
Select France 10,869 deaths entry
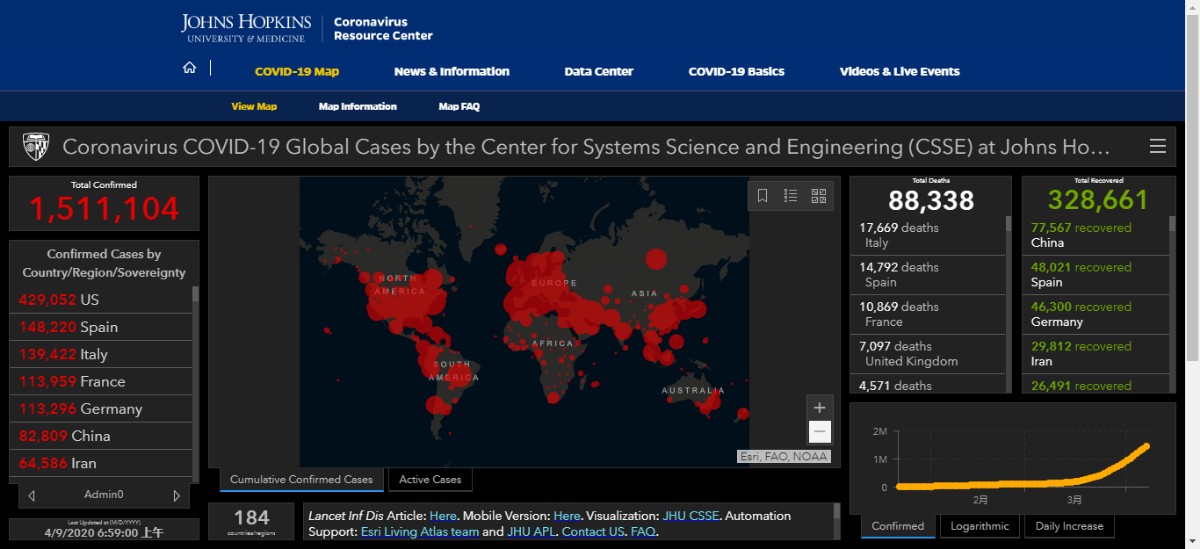point(927,314)
